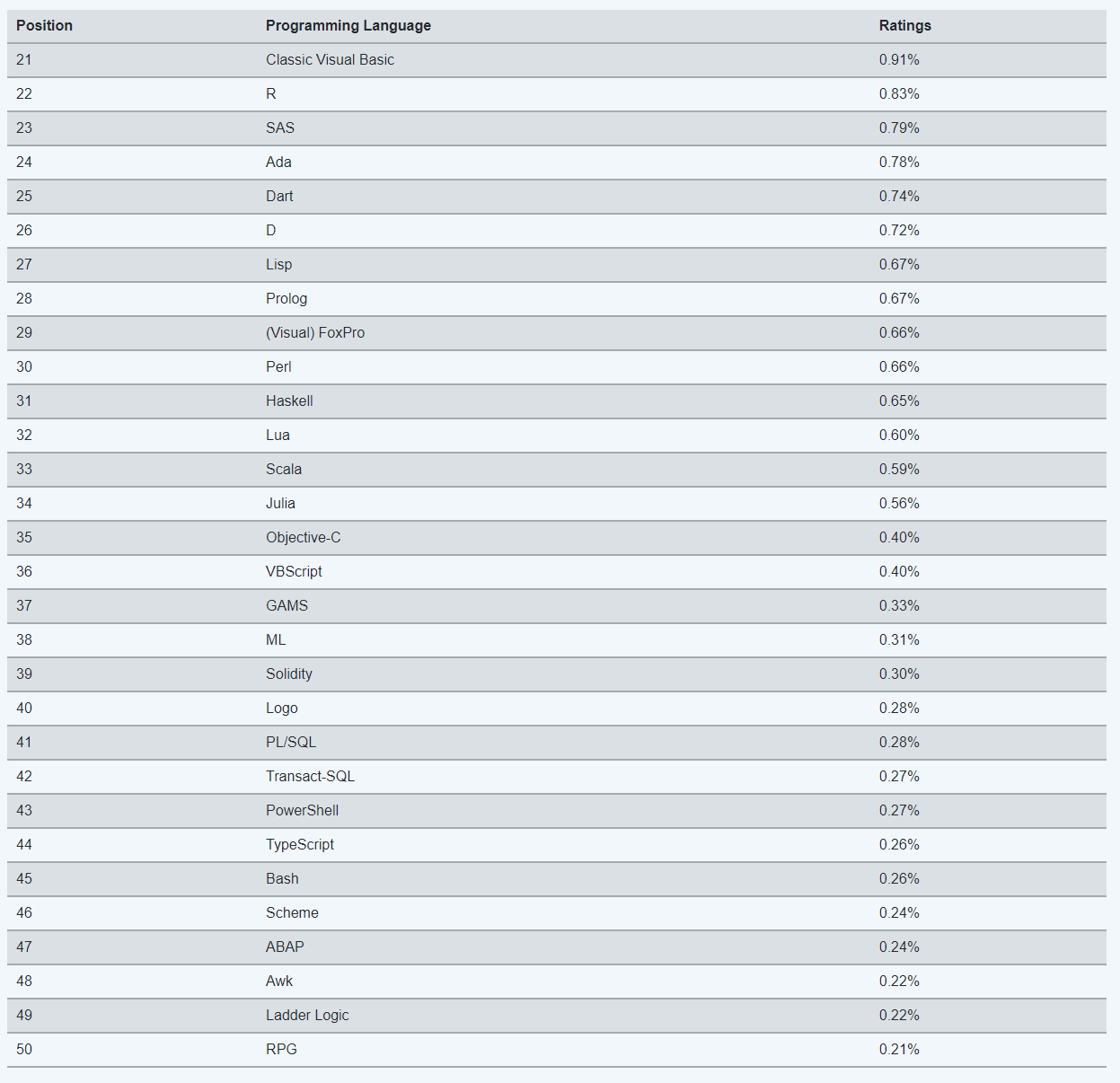Click position number 37
1120x1083 pixels.
pos(24,605)
